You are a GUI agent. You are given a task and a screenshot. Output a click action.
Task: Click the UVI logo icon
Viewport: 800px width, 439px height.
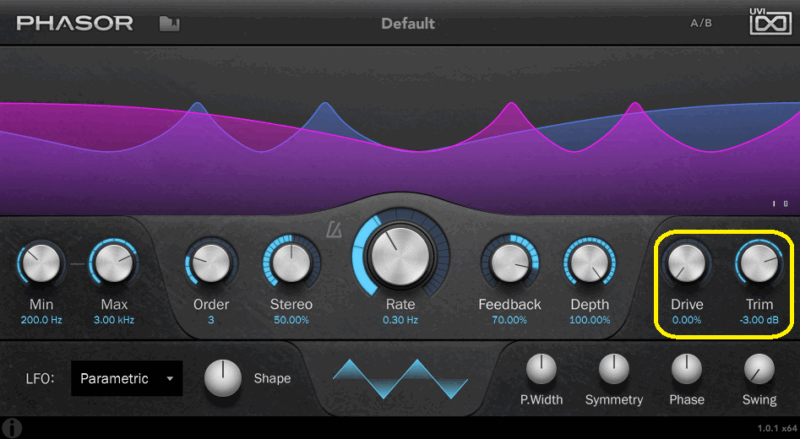click(x=770, y=21)
